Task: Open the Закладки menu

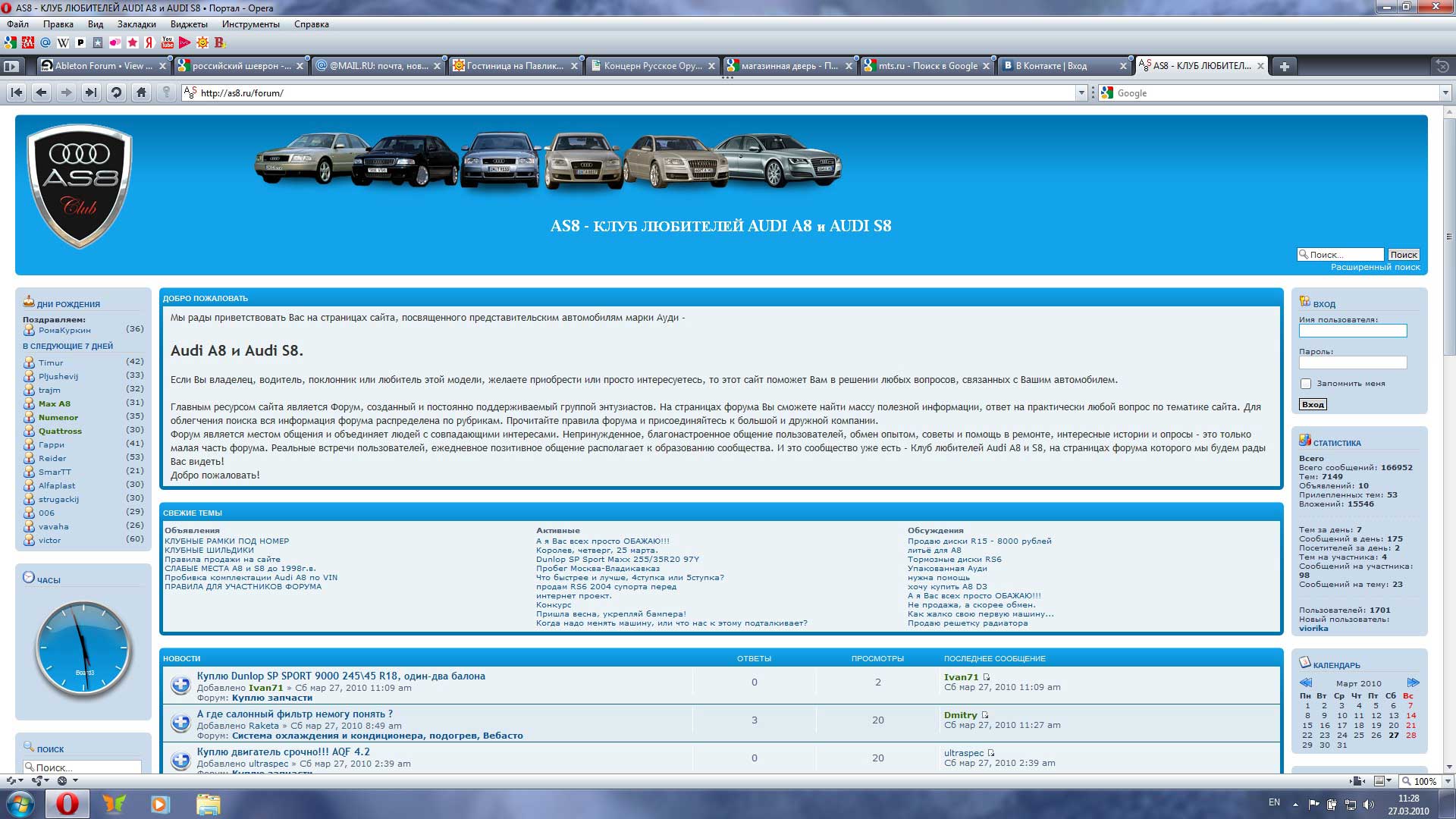Action: pos(136,24)
